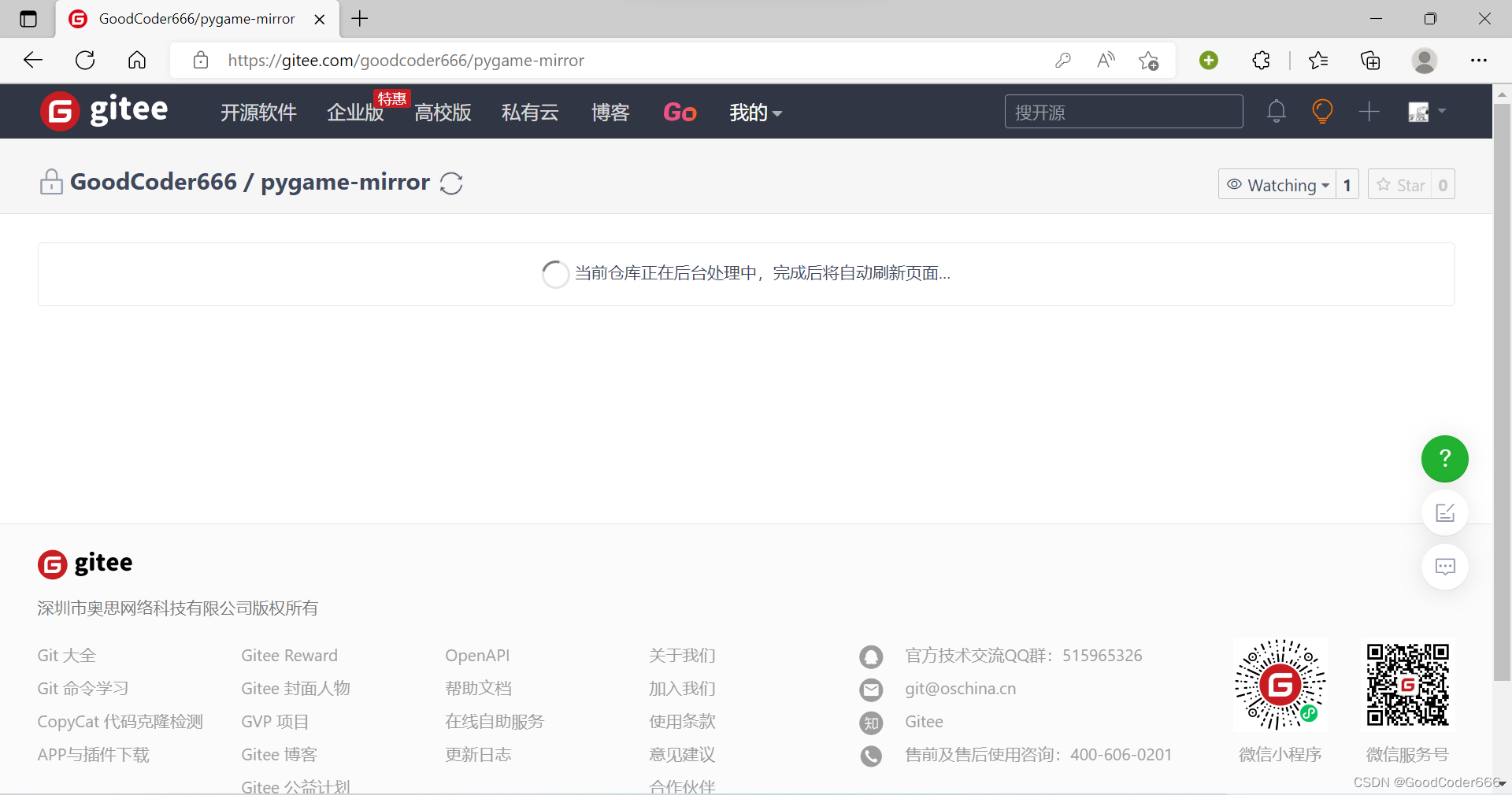Click the plus icon to create new
1512x795 pixels.
pyautogui.click(x=1369, y=112)
